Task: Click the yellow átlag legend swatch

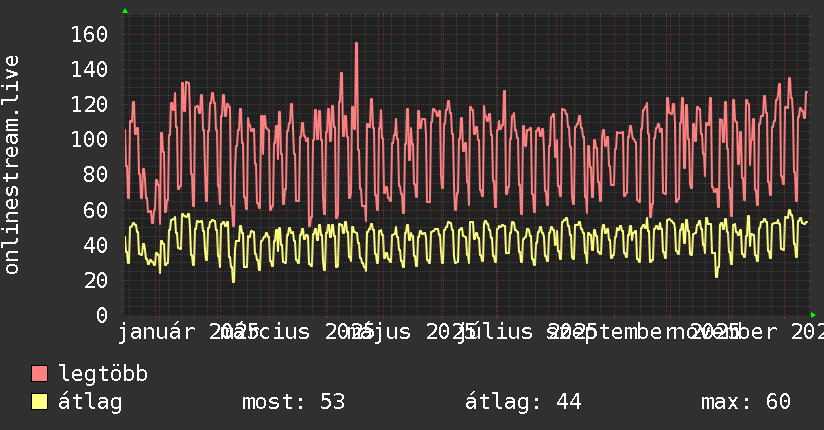Action: (39, 402)
